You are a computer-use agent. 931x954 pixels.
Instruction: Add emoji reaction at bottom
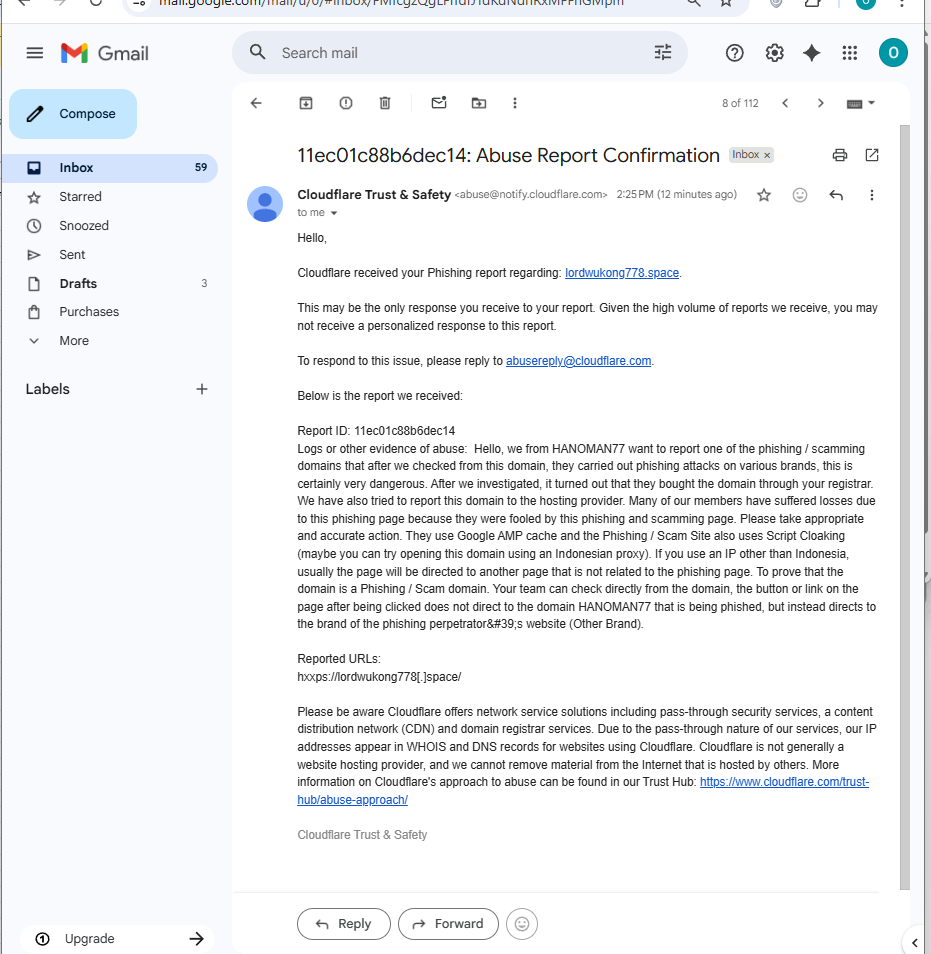(521, 924)
